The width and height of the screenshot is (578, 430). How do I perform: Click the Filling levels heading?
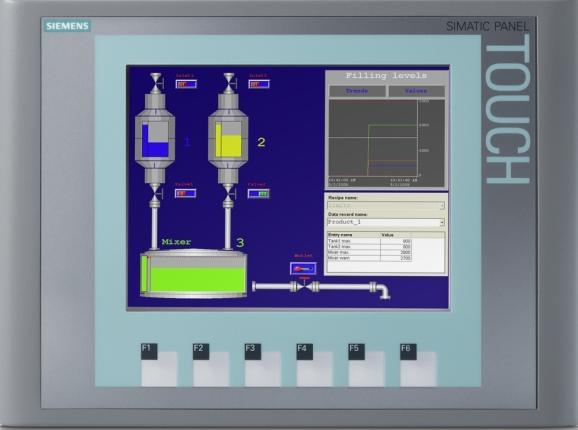click(386, 76)
